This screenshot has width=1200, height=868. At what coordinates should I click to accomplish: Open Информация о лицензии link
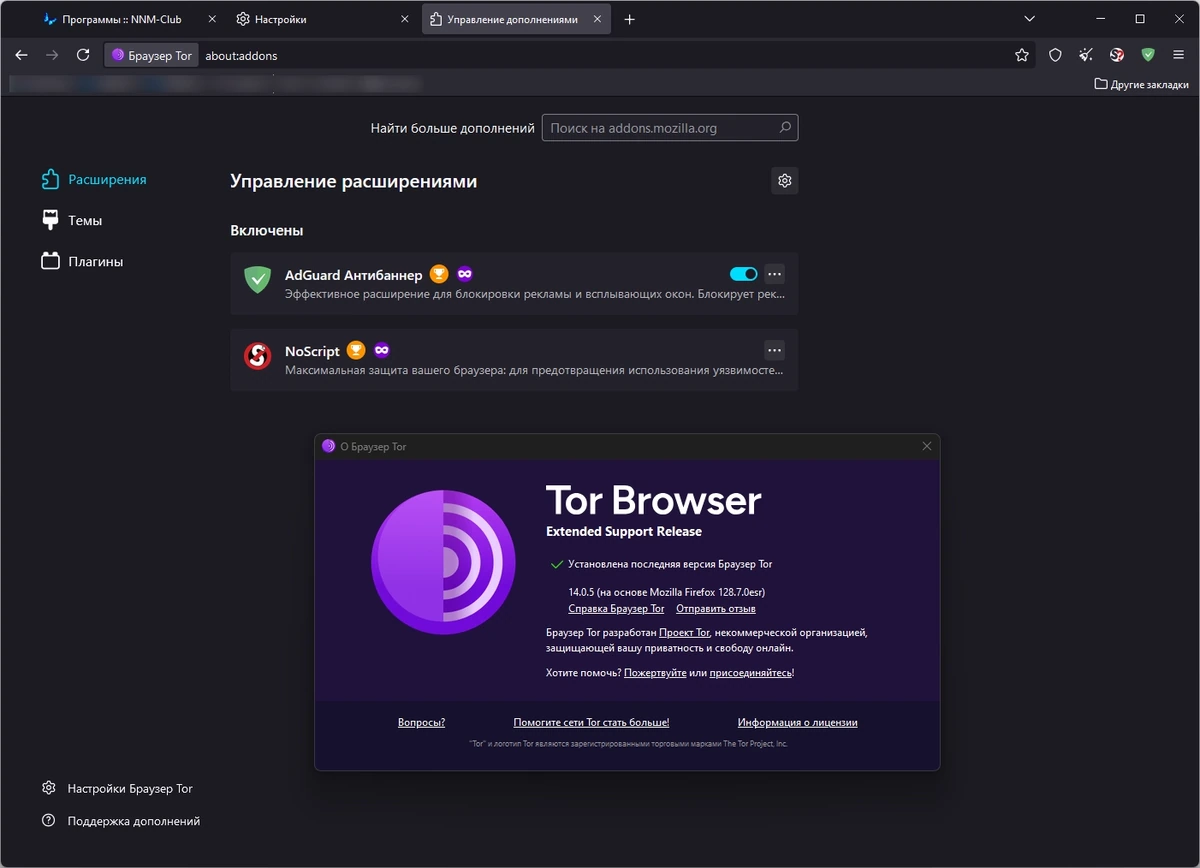[x=797, y=722]
